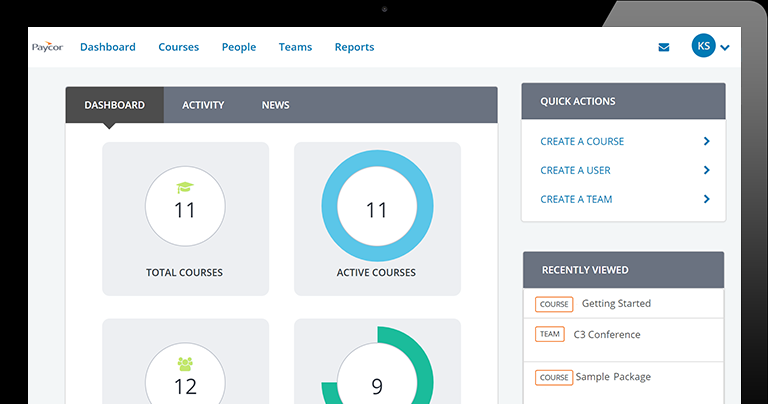Open recently viewed Getting Started course

616,304
